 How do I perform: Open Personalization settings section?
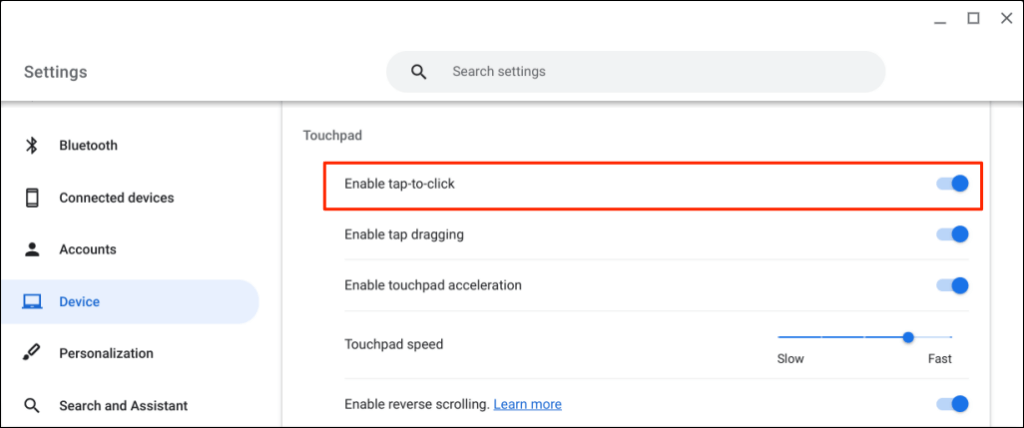(106, 354)
